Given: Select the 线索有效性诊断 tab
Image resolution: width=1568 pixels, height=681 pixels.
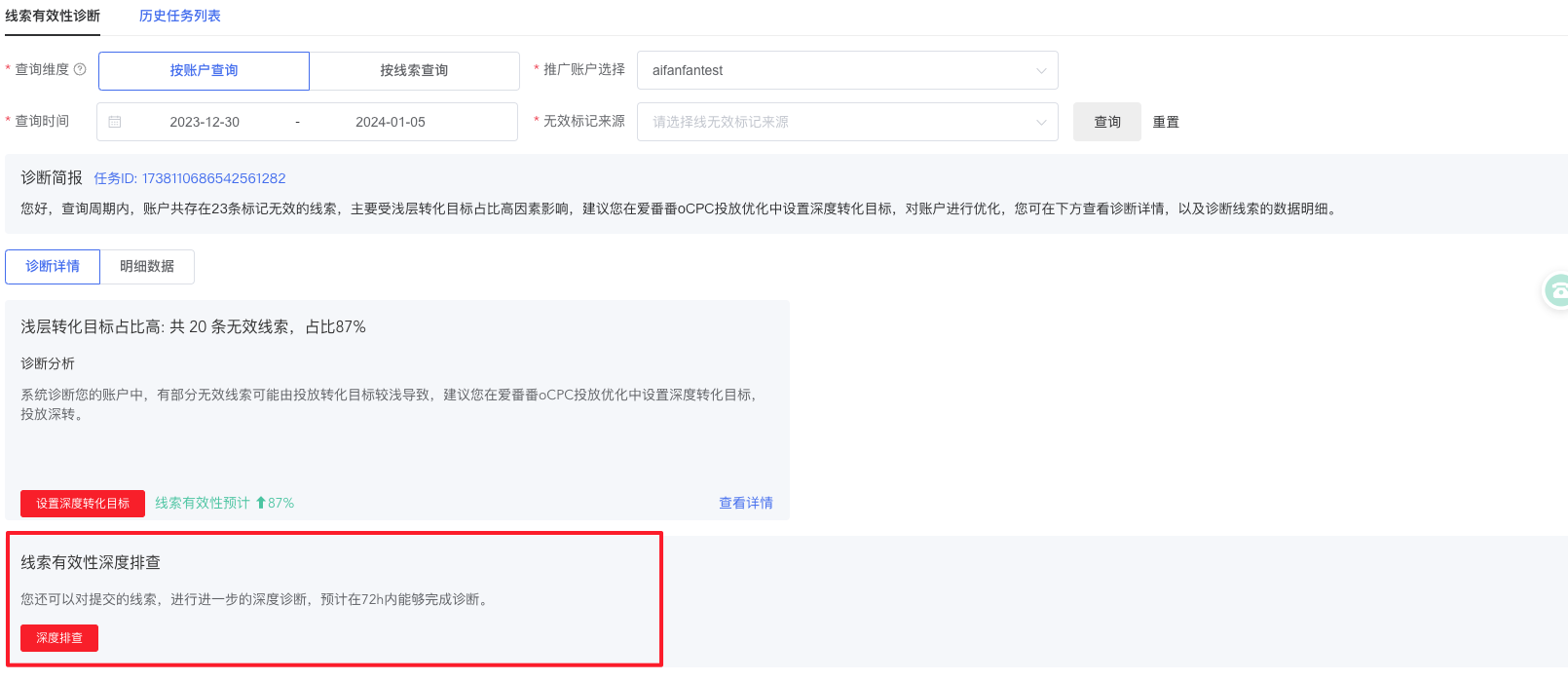Looking at the screenshot, I should [53, 16].
